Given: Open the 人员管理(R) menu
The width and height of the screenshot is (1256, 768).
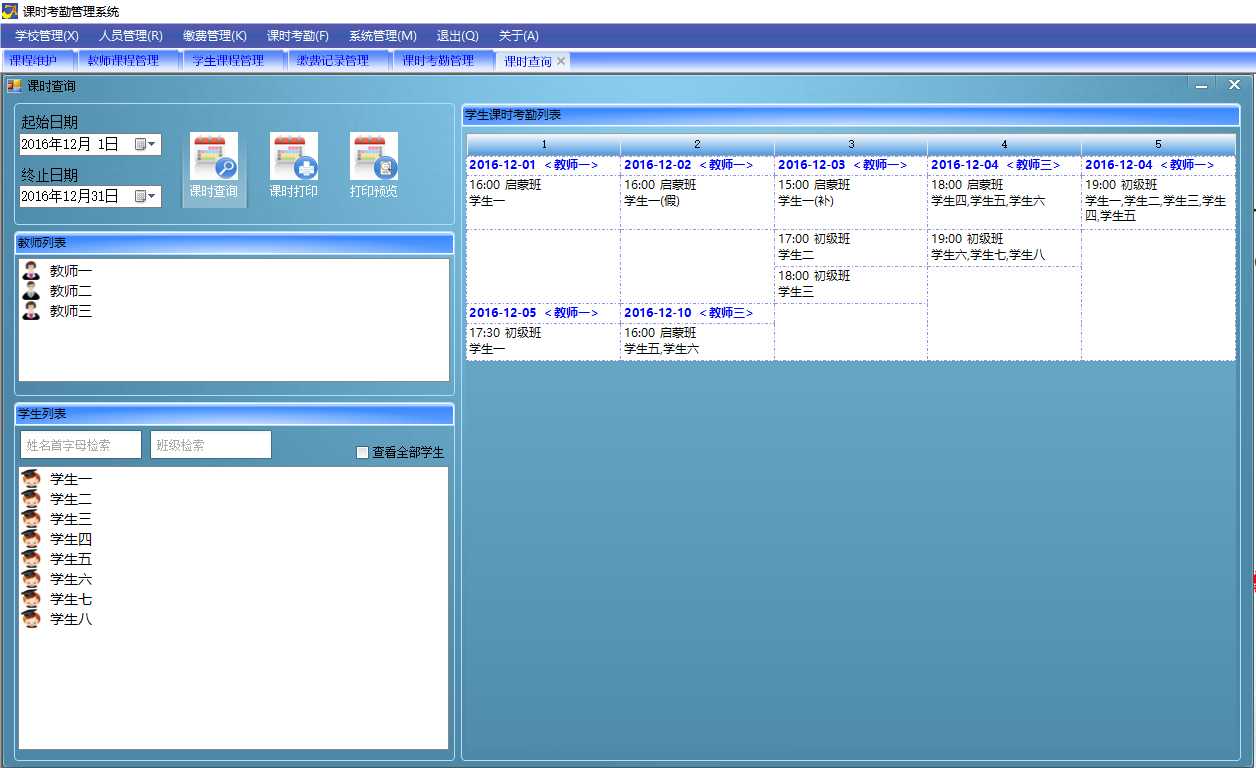Looking at the screenshot, I should click(x=131, y=36).
